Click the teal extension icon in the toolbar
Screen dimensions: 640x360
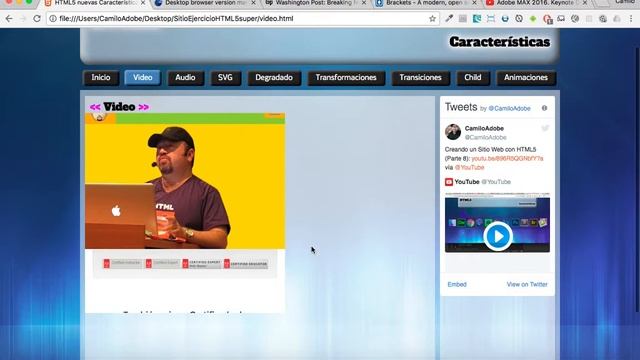(477, 18)
